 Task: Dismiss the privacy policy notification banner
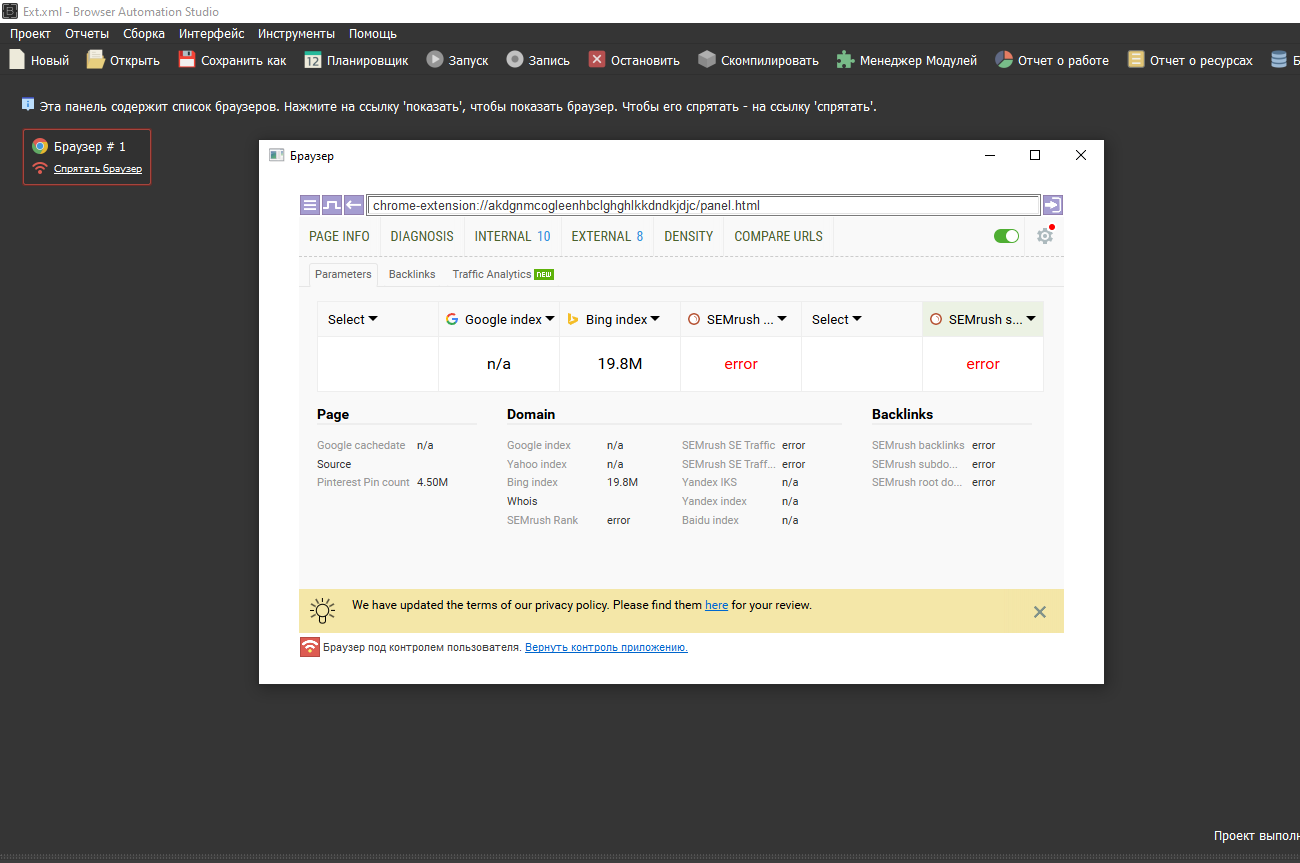pos(1040,612)
